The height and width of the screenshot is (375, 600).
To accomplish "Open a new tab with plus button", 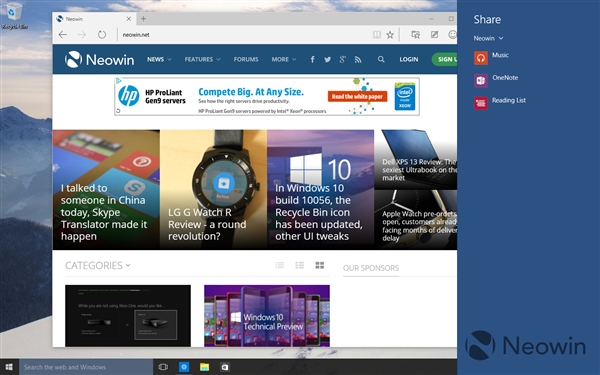I will [143, 18].
